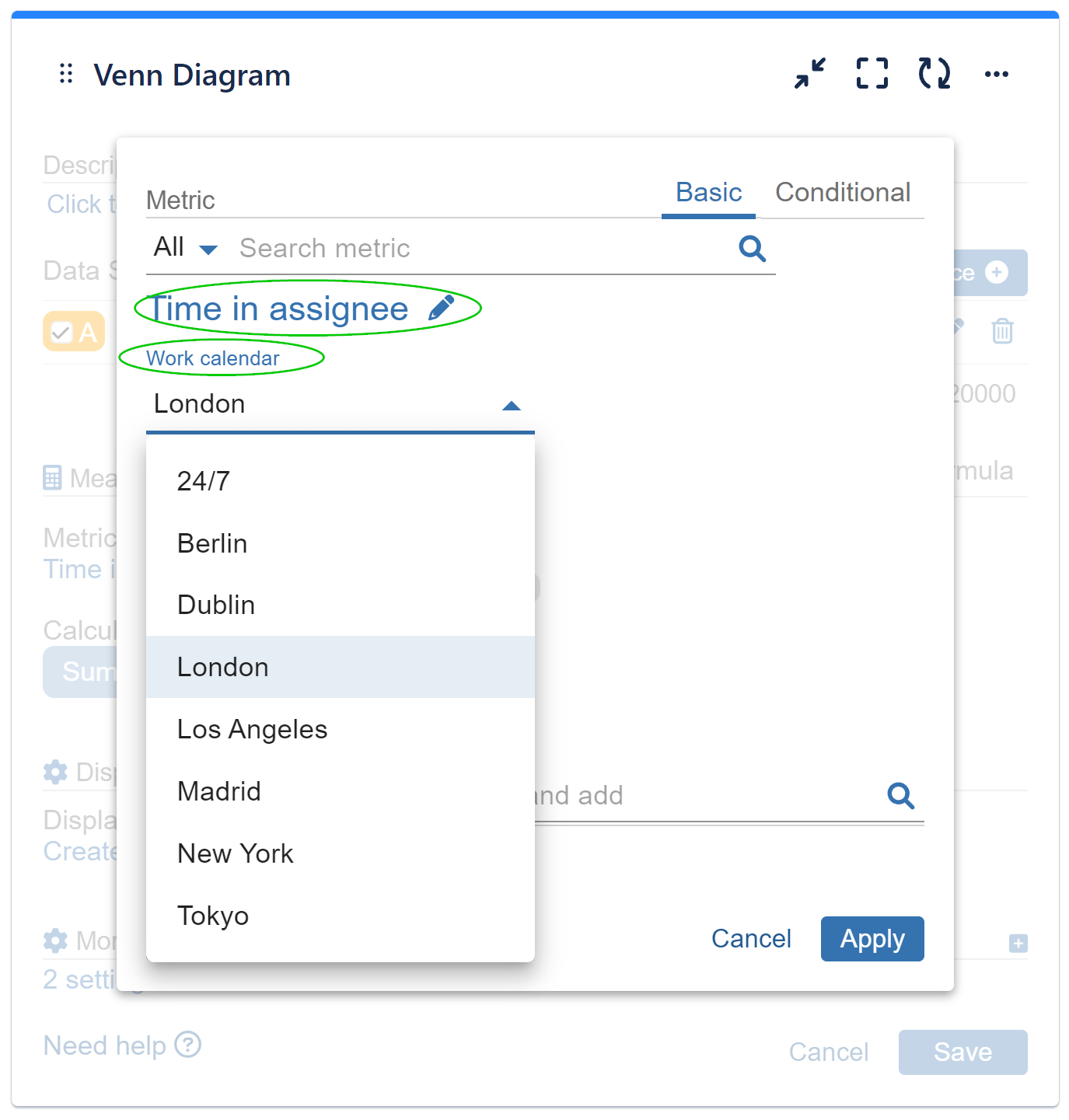The width and height of the screenshot is (1069, 1120).
Task: Click the metric search magnifier icon
Action: click(751, 249)
